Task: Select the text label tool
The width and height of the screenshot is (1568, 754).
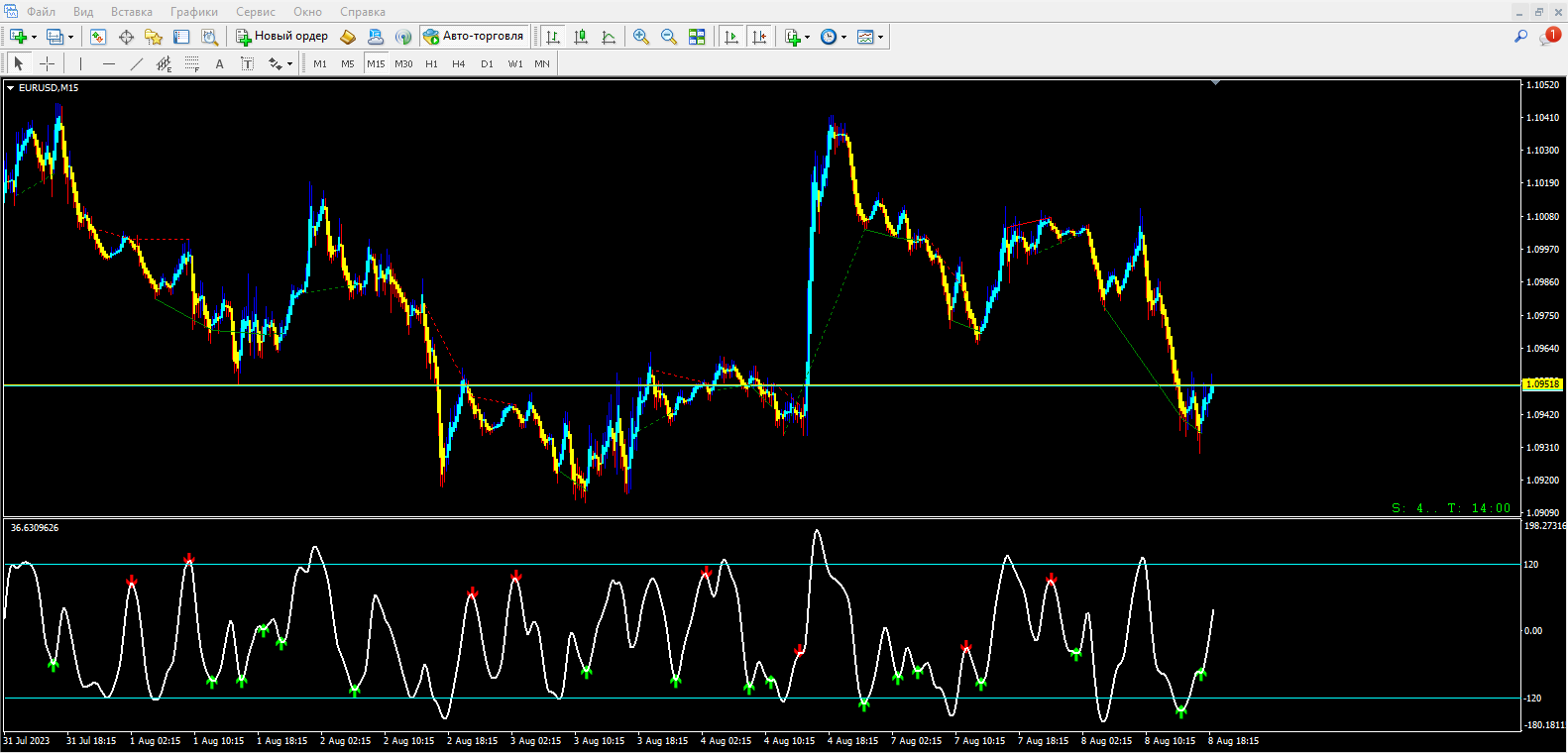Action: (x=248, y=63)
